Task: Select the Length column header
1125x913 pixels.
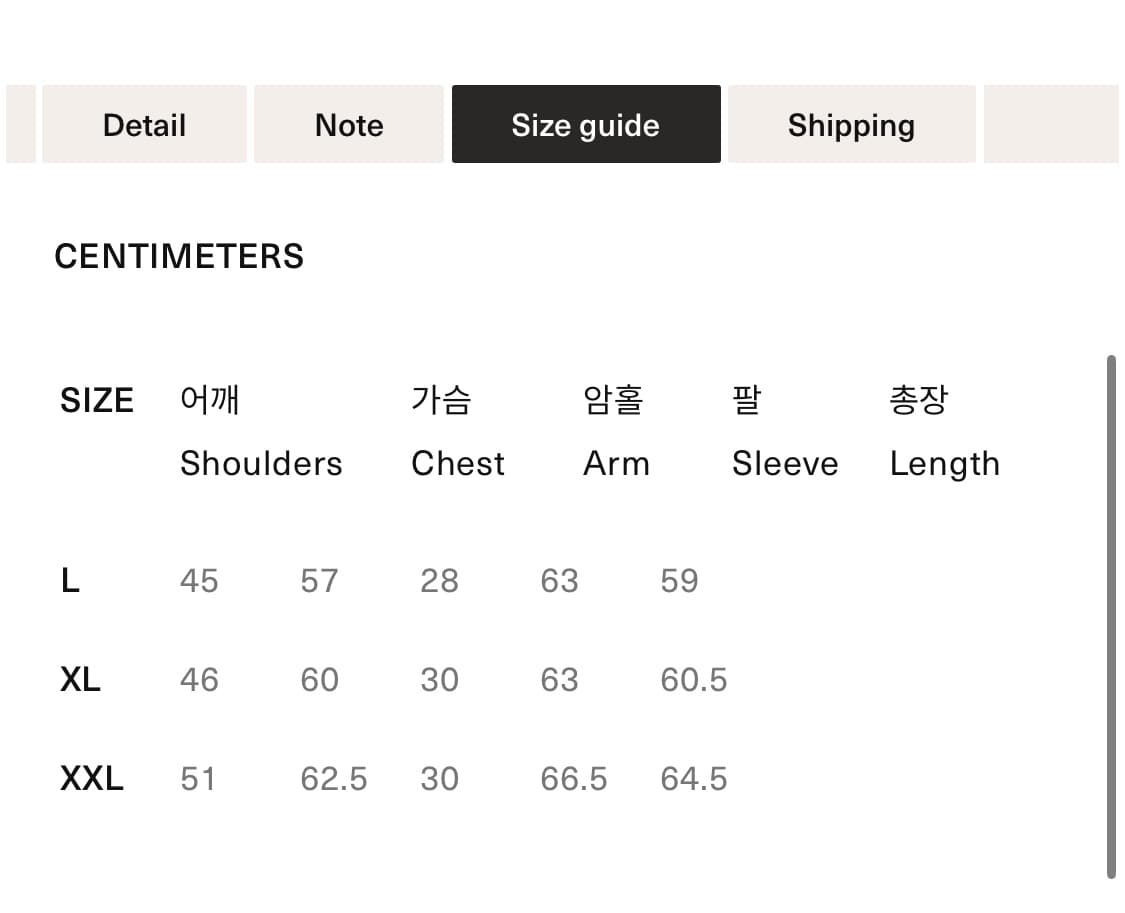Action: coord(944,463)
